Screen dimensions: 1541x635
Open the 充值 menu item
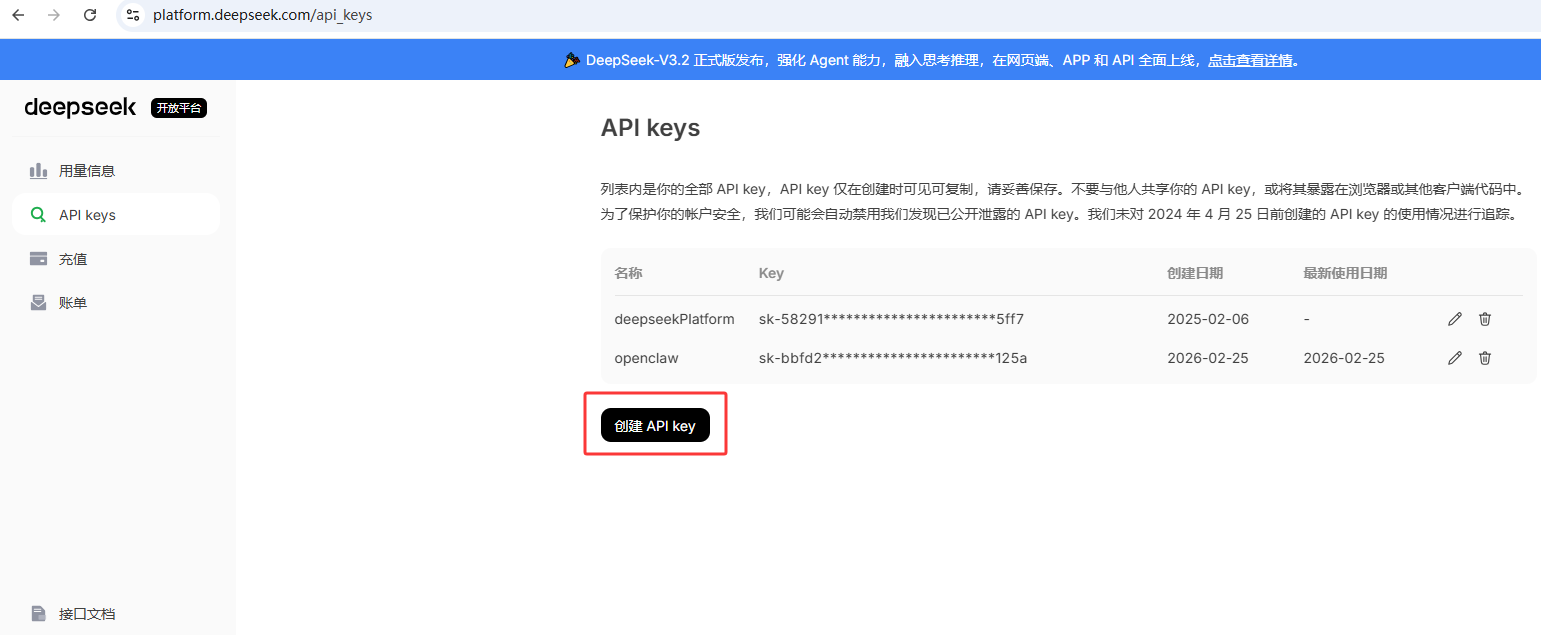(x=116, y=259)
